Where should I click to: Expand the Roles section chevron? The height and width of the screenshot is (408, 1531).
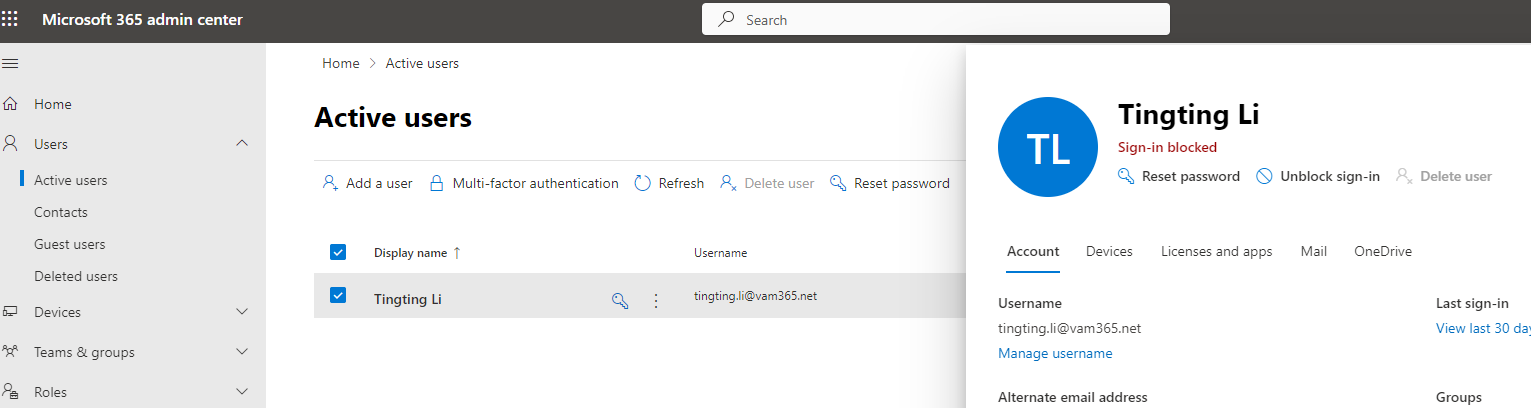coord(242,392)
